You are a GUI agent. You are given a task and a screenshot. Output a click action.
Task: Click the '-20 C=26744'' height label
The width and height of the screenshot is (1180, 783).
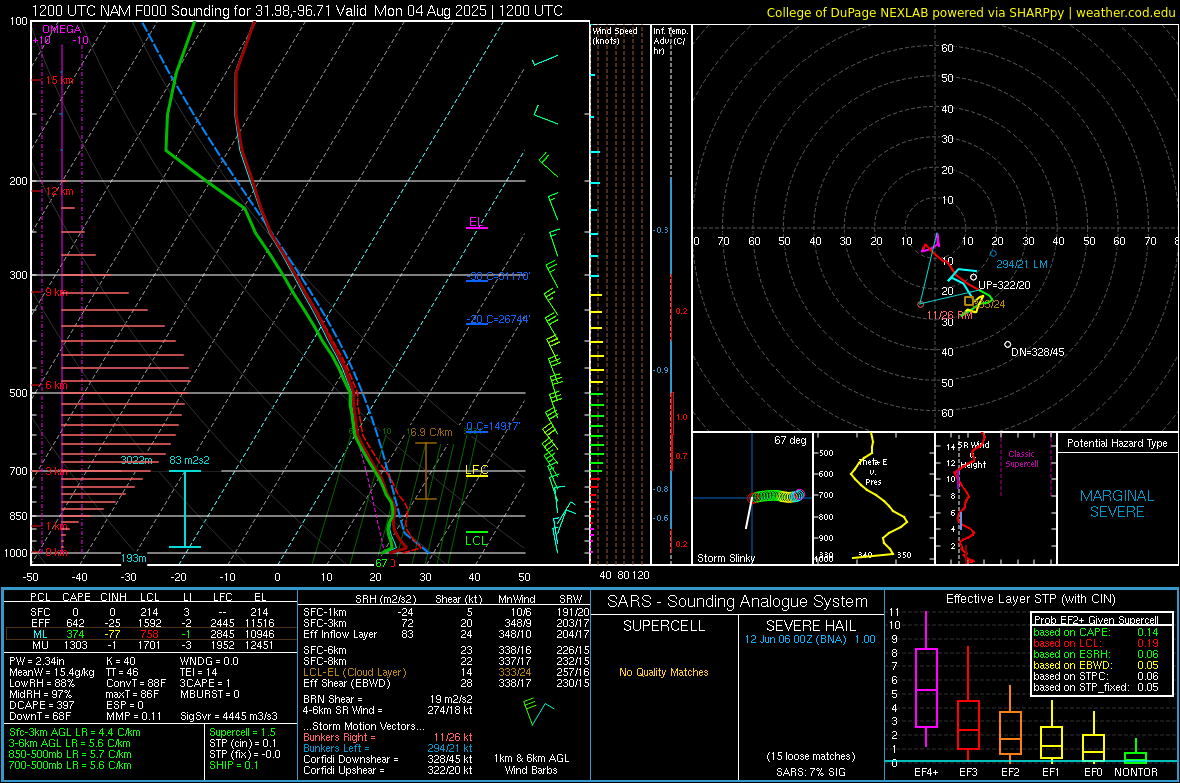tap(498, 318)
